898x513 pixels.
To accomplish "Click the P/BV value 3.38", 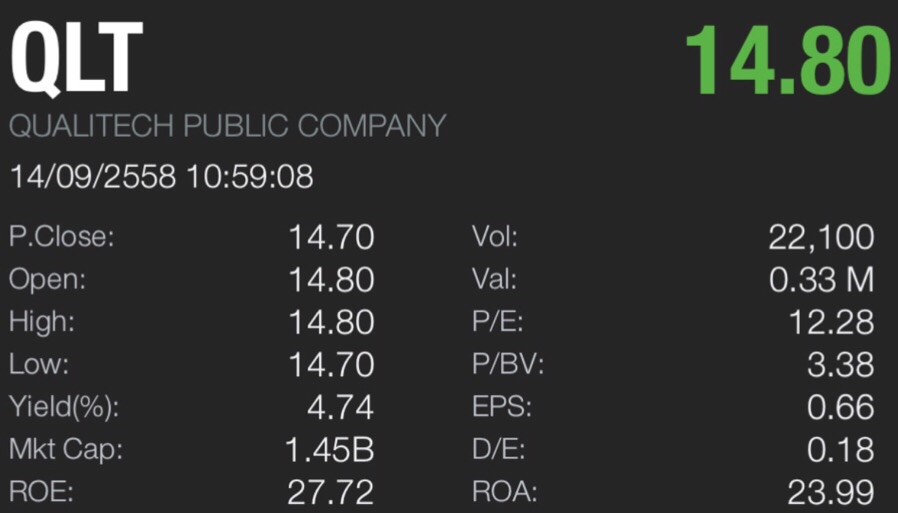I will point(841,364).
